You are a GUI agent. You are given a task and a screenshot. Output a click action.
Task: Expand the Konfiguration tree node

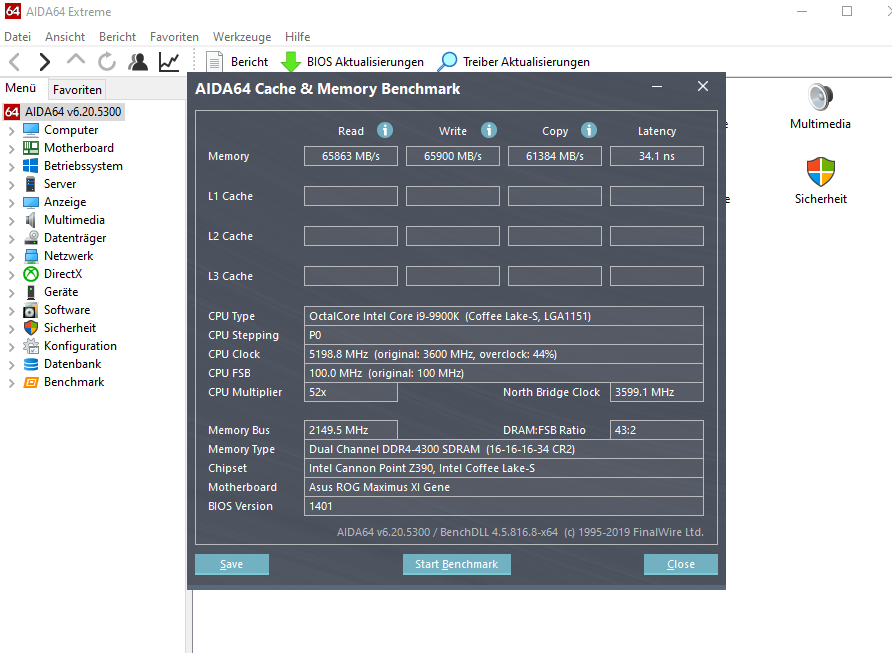[11, 347]
